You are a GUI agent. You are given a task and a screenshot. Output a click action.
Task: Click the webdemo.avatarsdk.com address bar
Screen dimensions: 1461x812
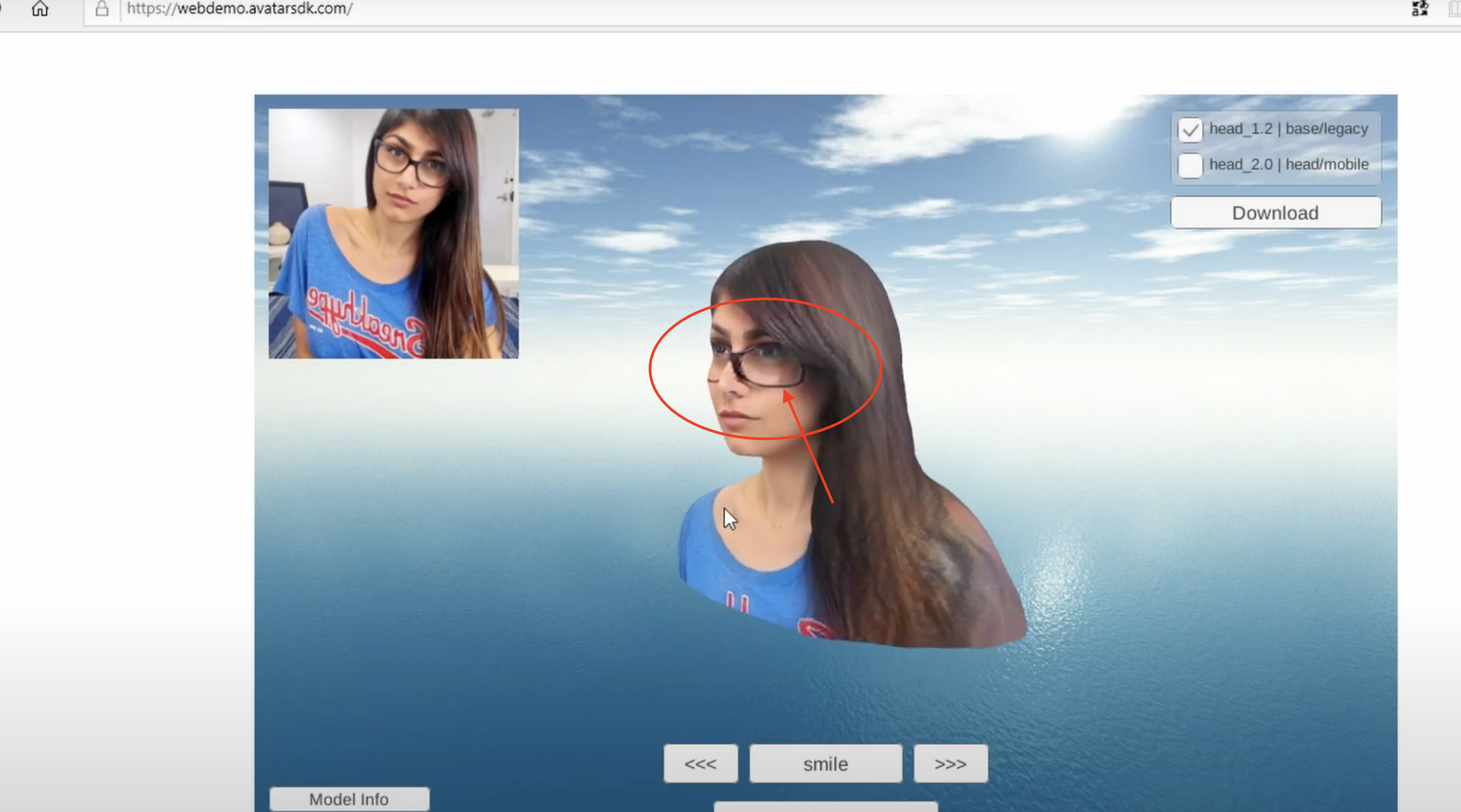[239, 9]
